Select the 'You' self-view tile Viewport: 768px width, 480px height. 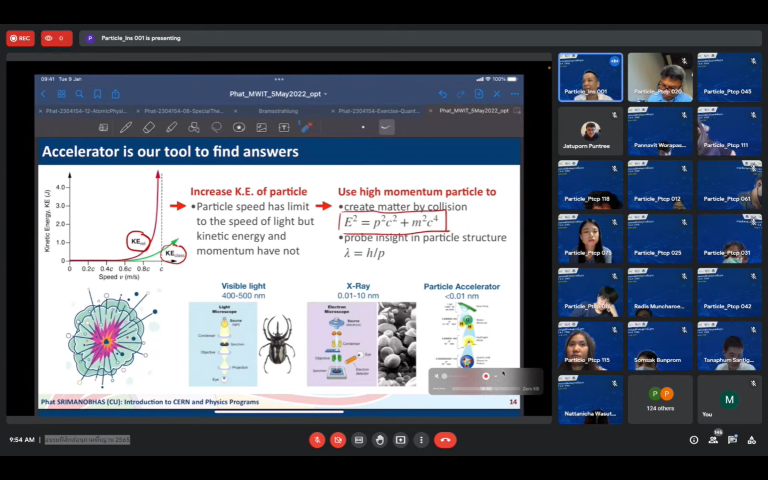pos(730,399)
